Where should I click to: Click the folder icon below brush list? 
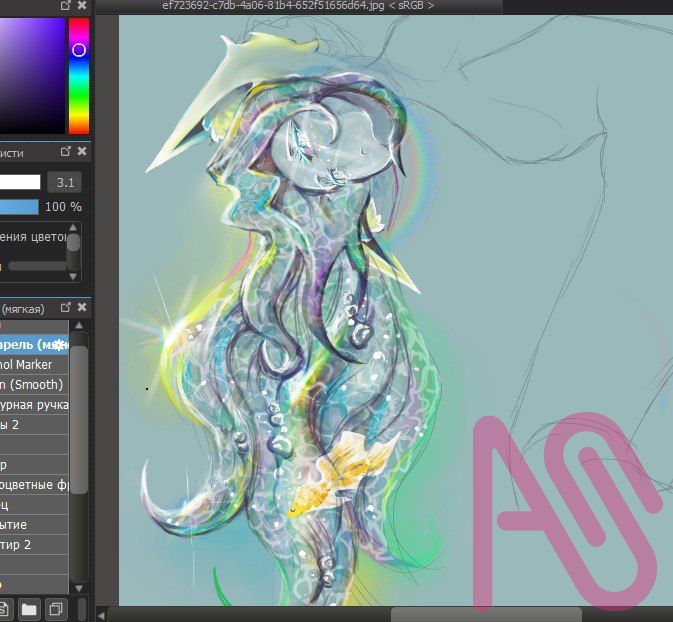pos(28,608)
